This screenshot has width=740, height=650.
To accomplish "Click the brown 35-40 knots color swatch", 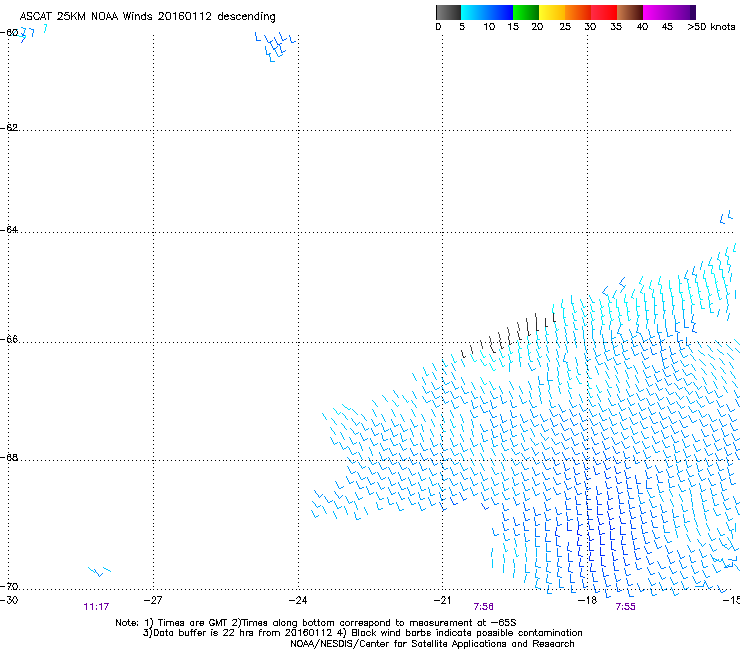I will [x=630, y=12].
